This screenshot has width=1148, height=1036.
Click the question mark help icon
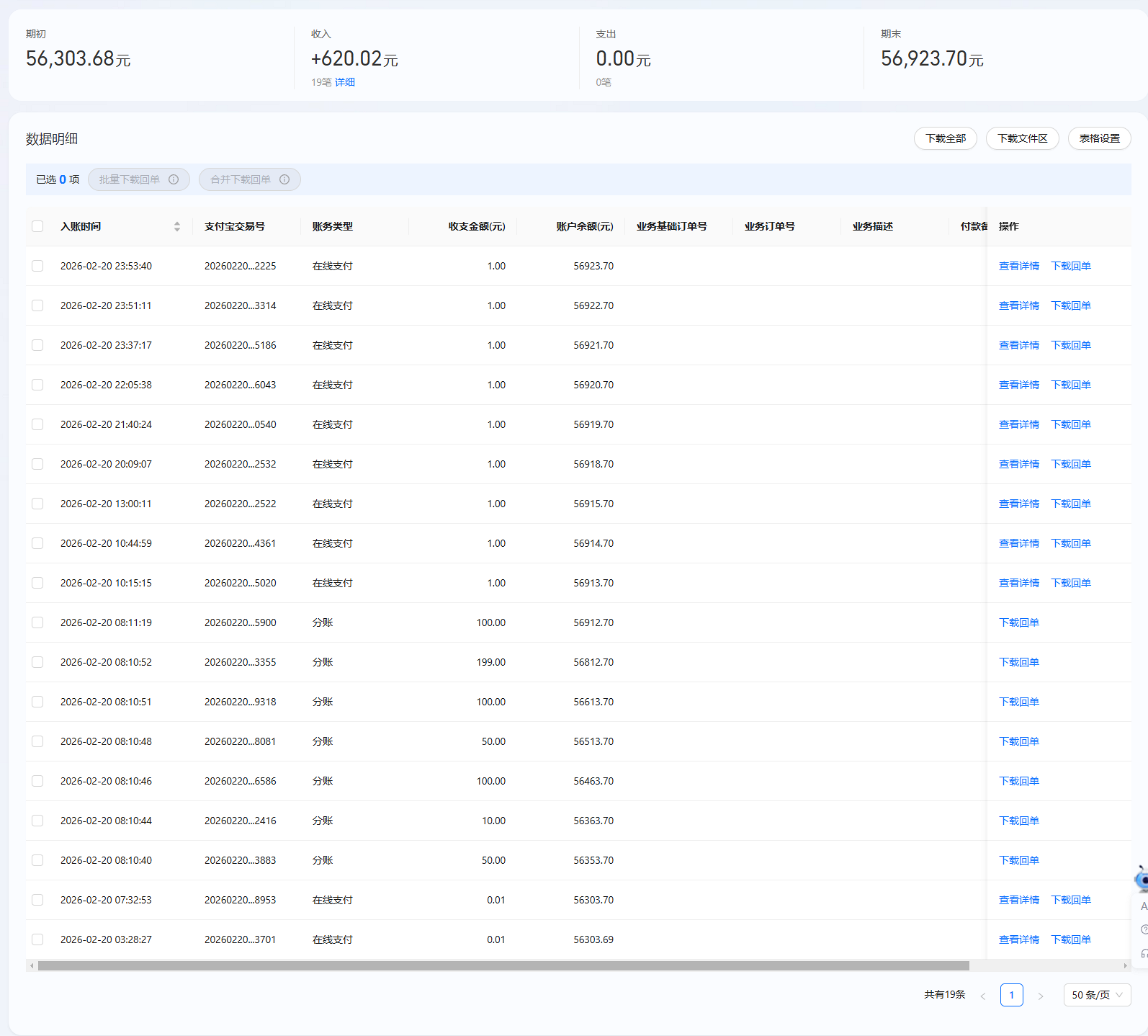(1144, 929)
